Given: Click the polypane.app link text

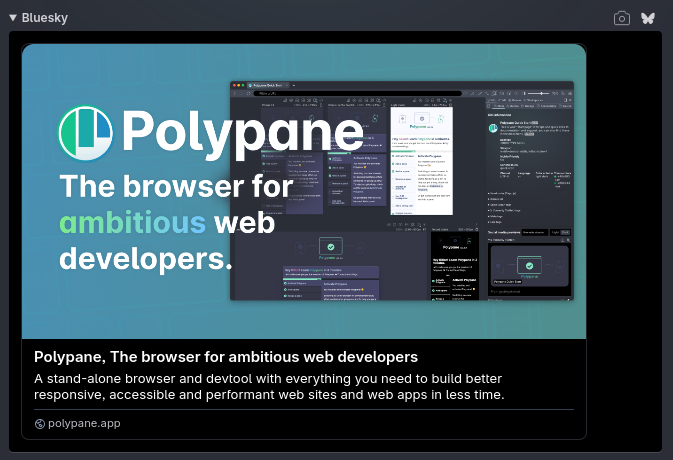Looking at the screenshot, I should pyautogui.click(x=84, y=424).
